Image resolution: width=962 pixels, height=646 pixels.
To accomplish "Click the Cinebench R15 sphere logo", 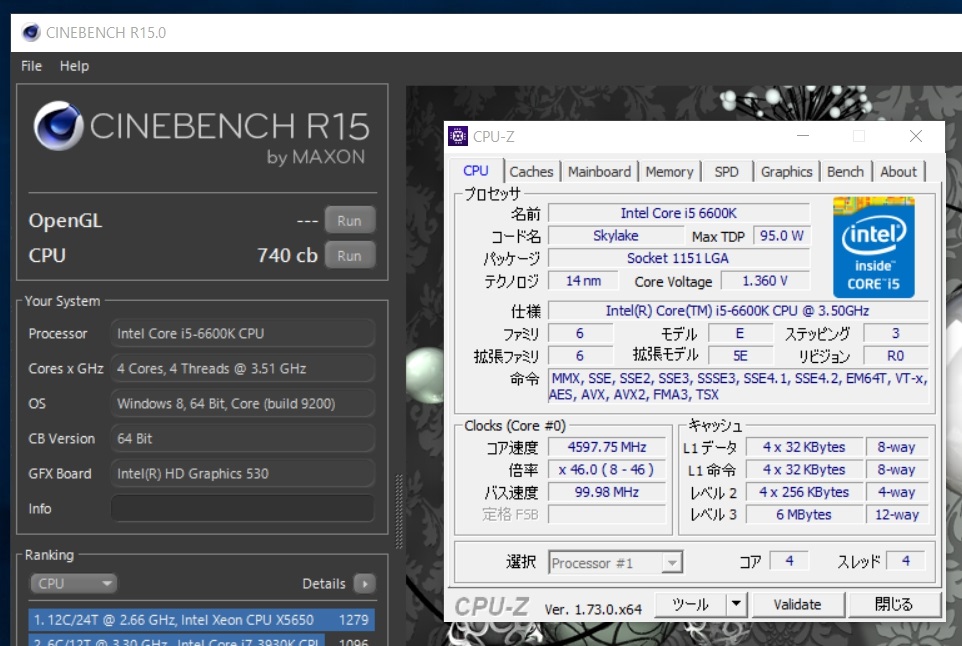I will coord(58,126).
